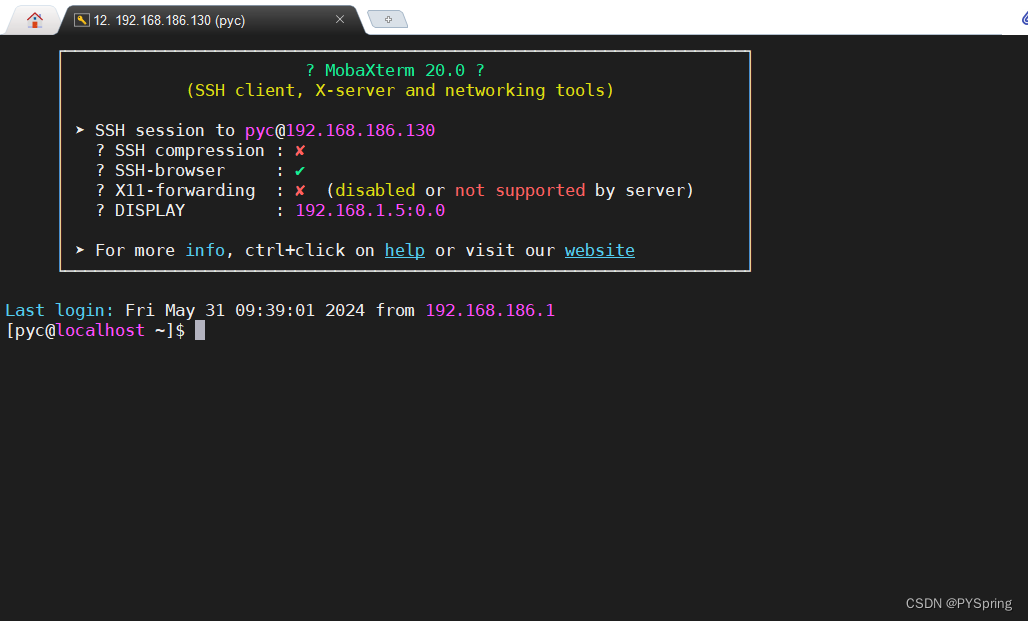Open the website link
1028x621 pixels.
[599, 250]
